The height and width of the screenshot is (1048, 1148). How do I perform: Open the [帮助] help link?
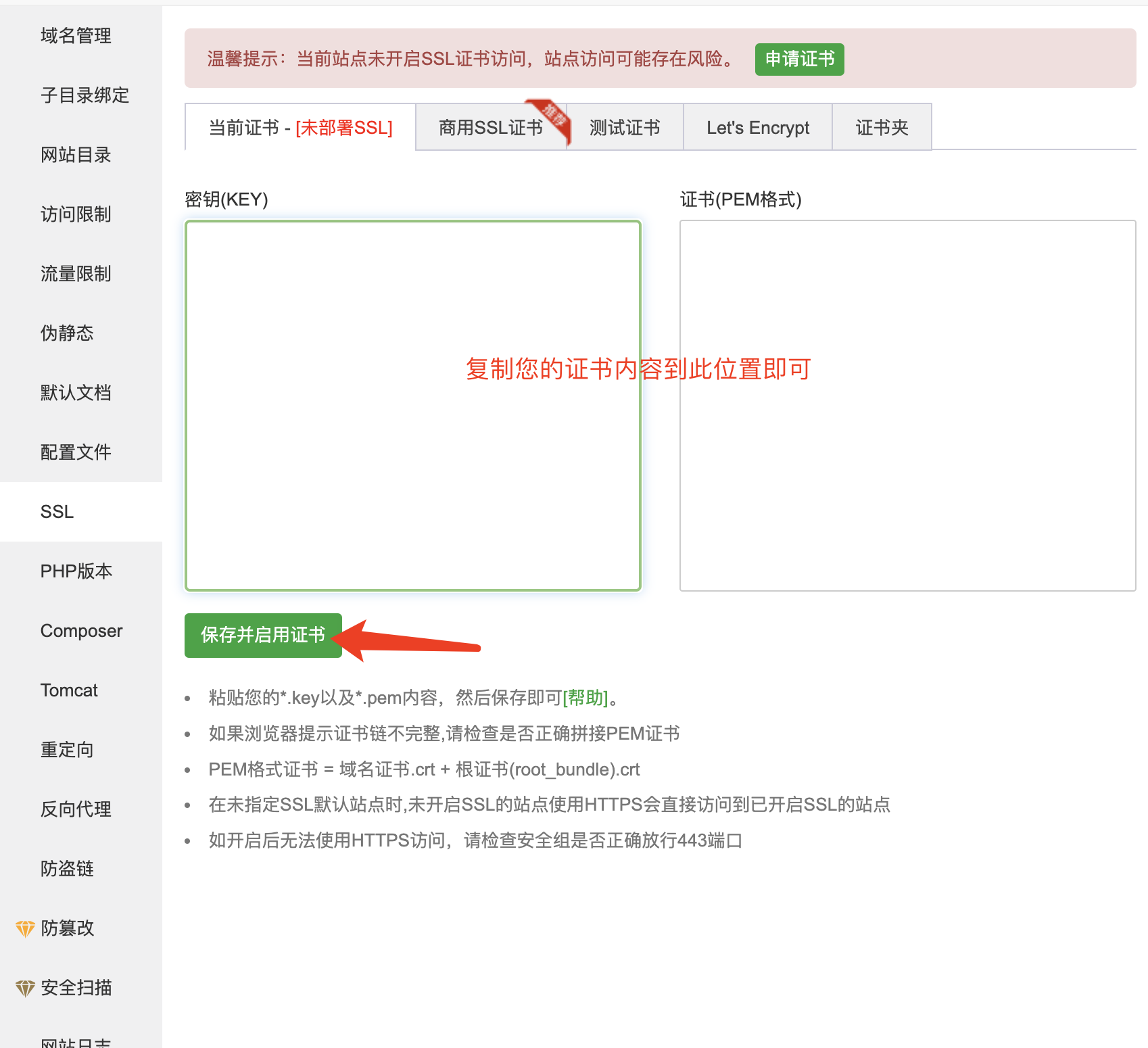585,698
